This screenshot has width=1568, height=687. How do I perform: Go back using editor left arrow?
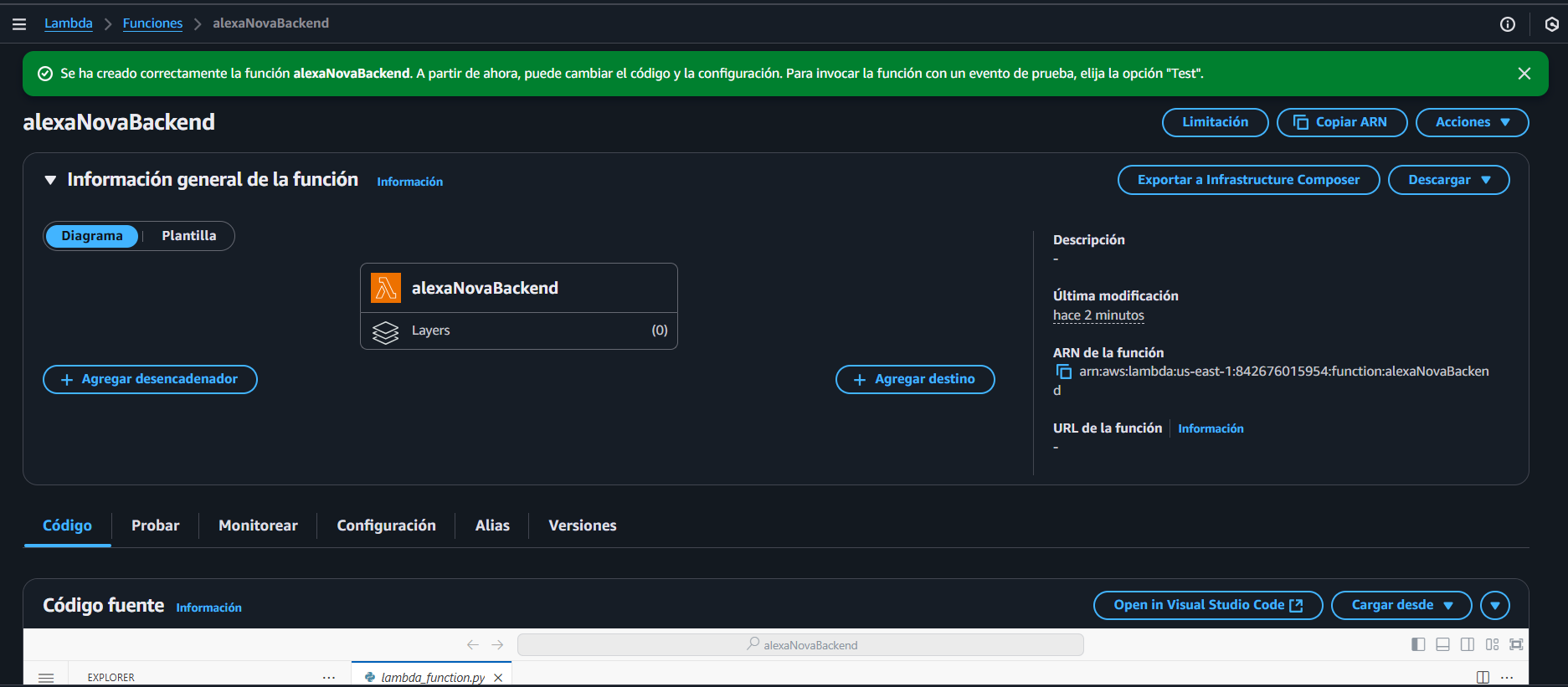pyautogui.click(x=473, y=644)
